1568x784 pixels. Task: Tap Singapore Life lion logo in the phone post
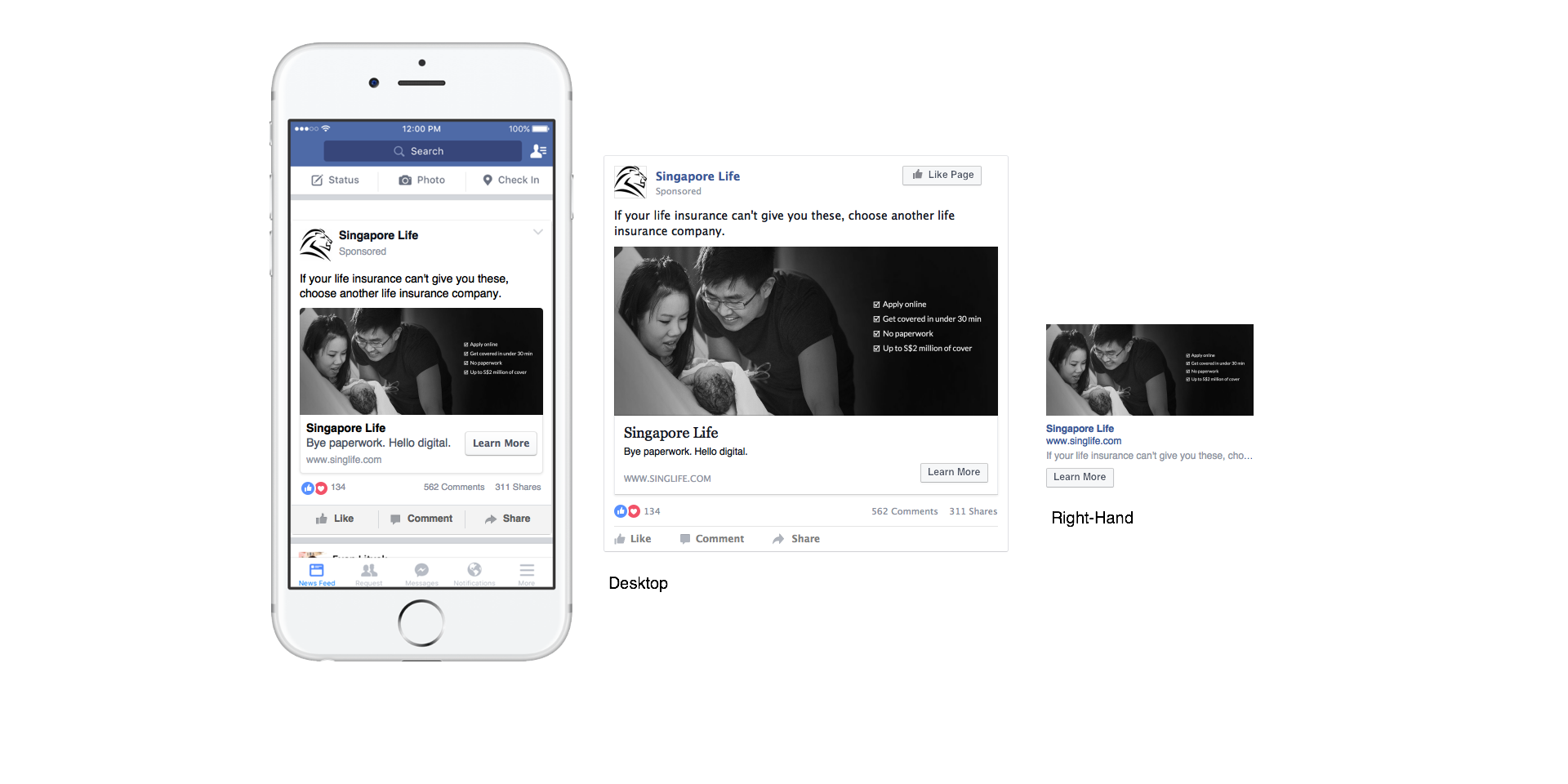point(316,243)
